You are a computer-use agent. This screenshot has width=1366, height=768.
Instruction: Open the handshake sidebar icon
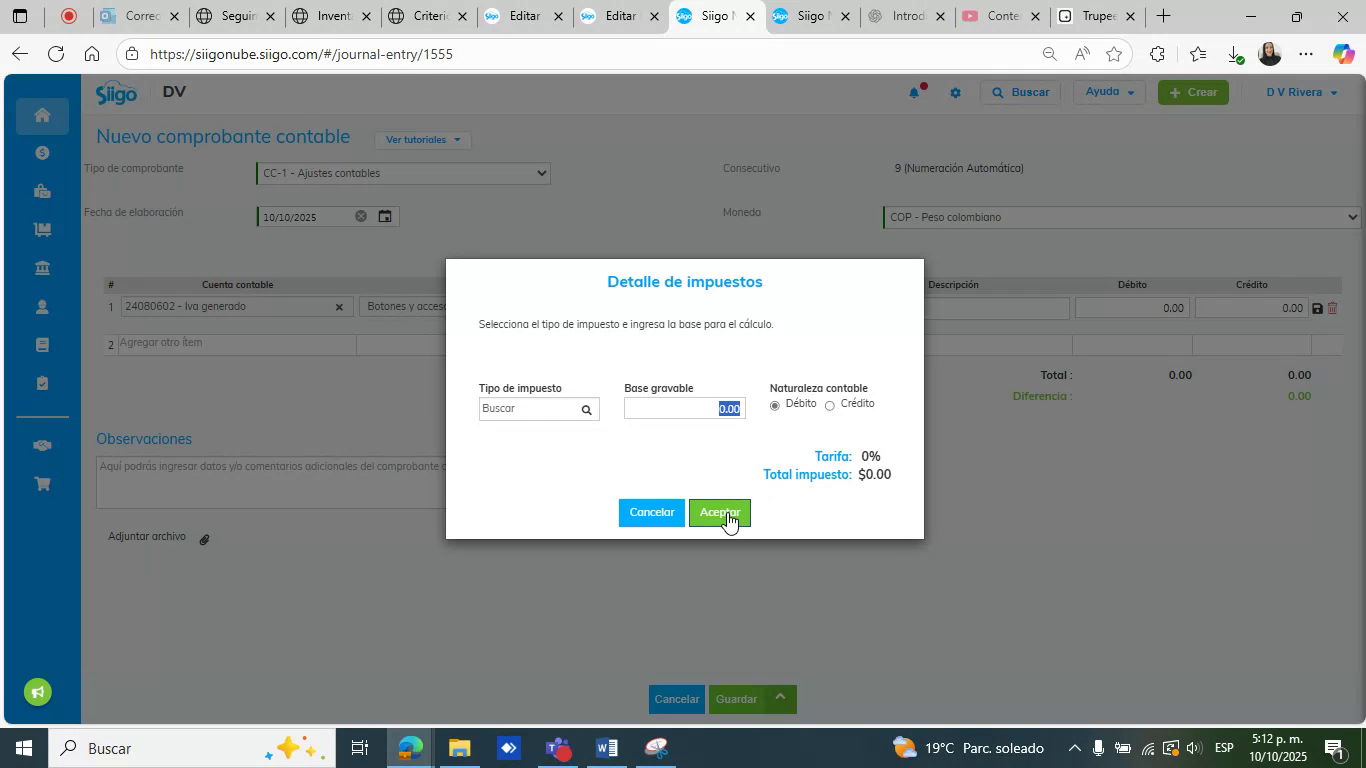42,445
